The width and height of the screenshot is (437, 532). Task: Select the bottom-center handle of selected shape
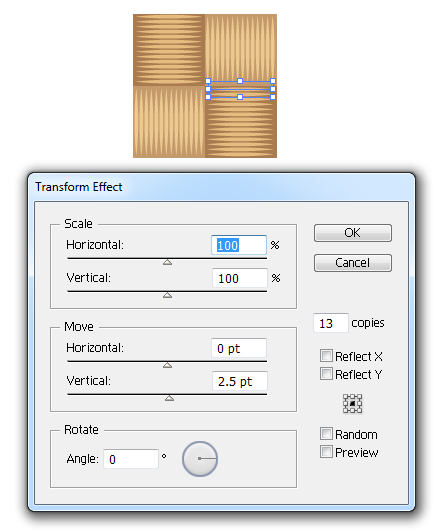pos(240,97)
